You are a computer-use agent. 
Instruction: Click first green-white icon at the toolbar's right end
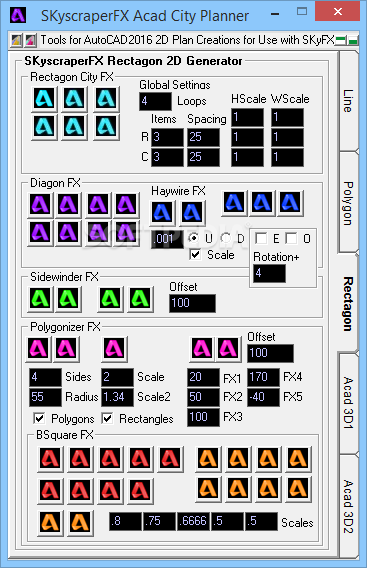(341, 40)
